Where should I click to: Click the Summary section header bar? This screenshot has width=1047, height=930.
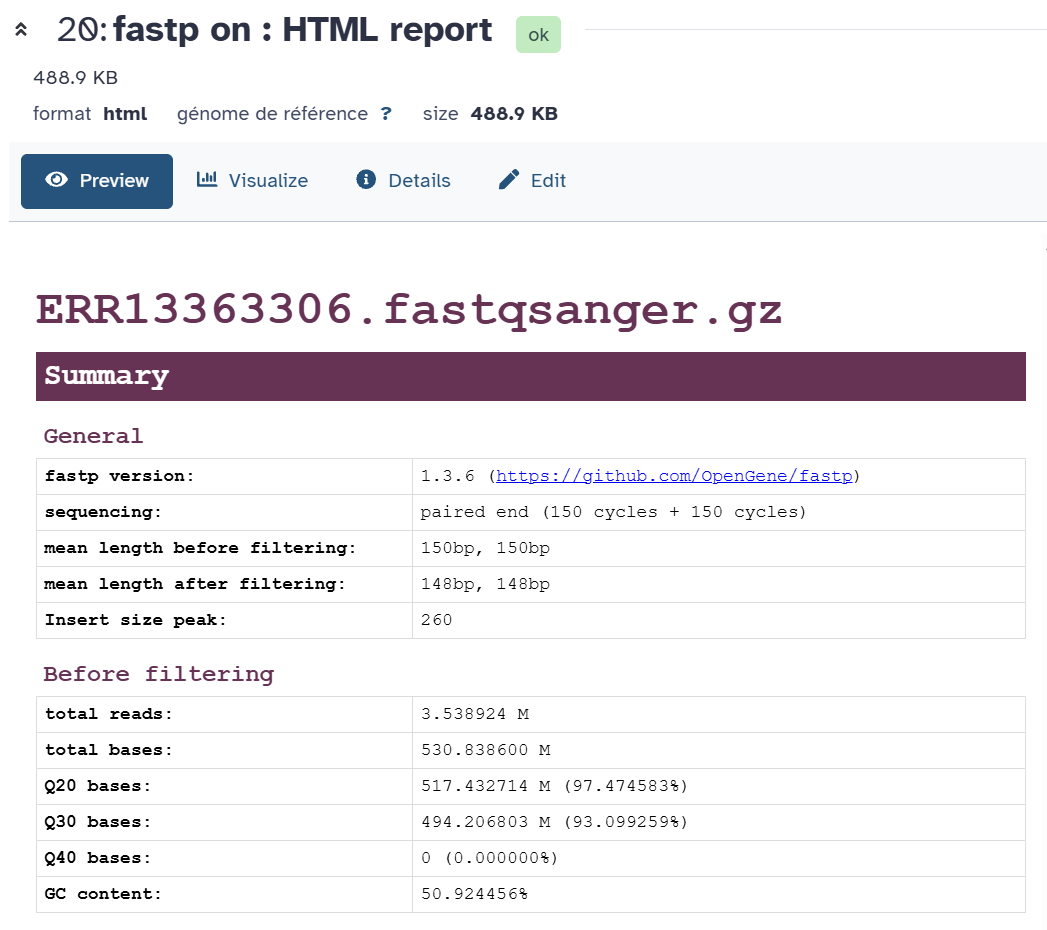coord(531,377)
